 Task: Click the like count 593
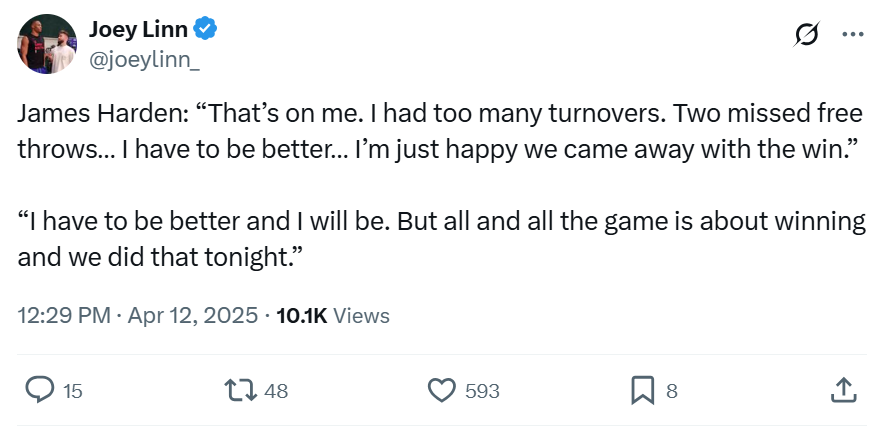click(483, 391)
